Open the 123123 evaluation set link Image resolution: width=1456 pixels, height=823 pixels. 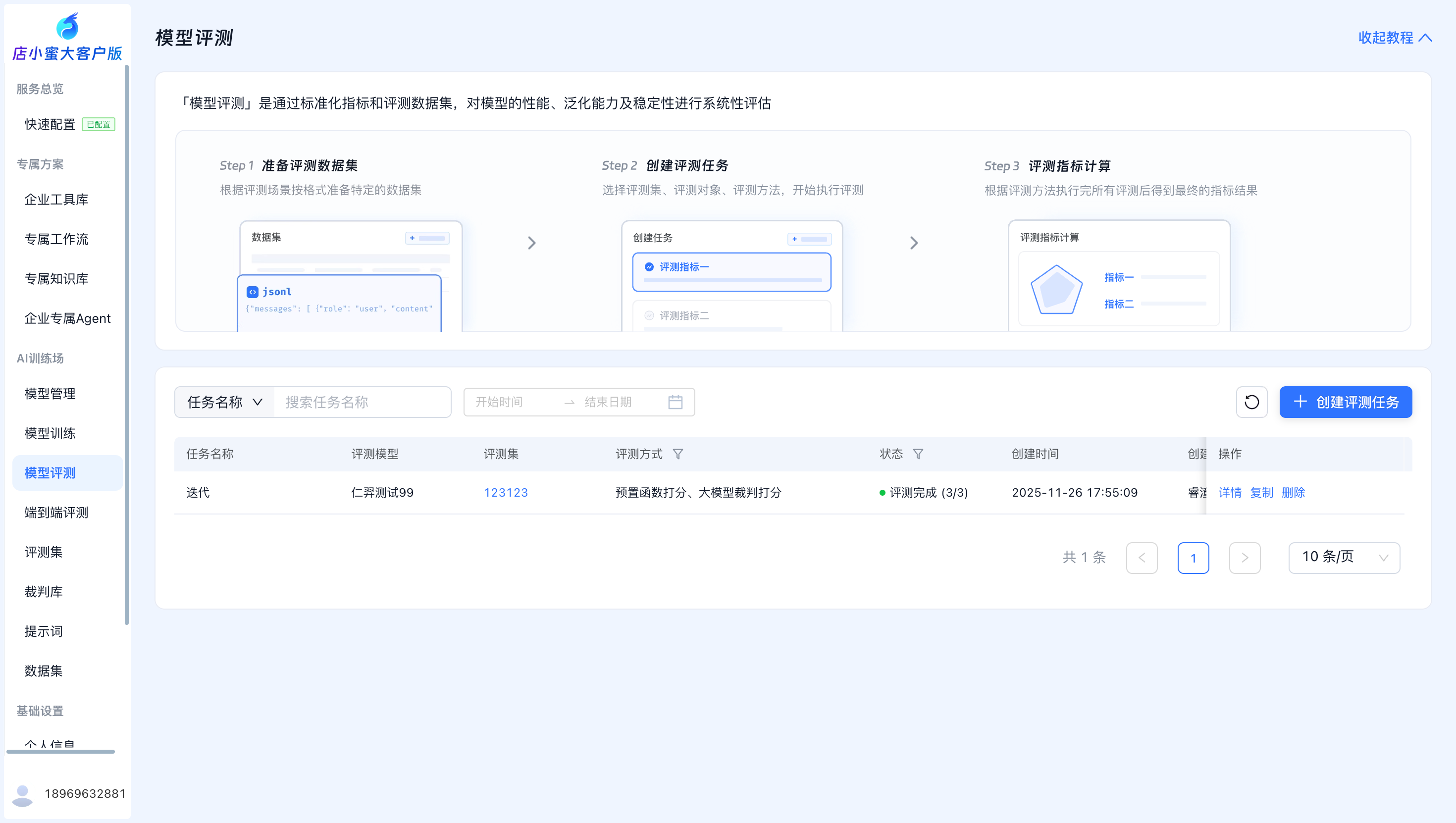[505, 492]
